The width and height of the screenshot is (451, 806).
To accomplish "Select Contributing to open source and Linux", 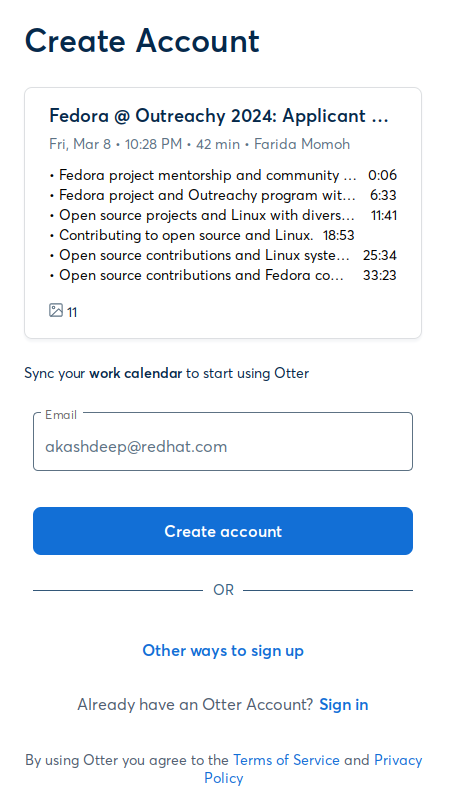I will 186,235.
